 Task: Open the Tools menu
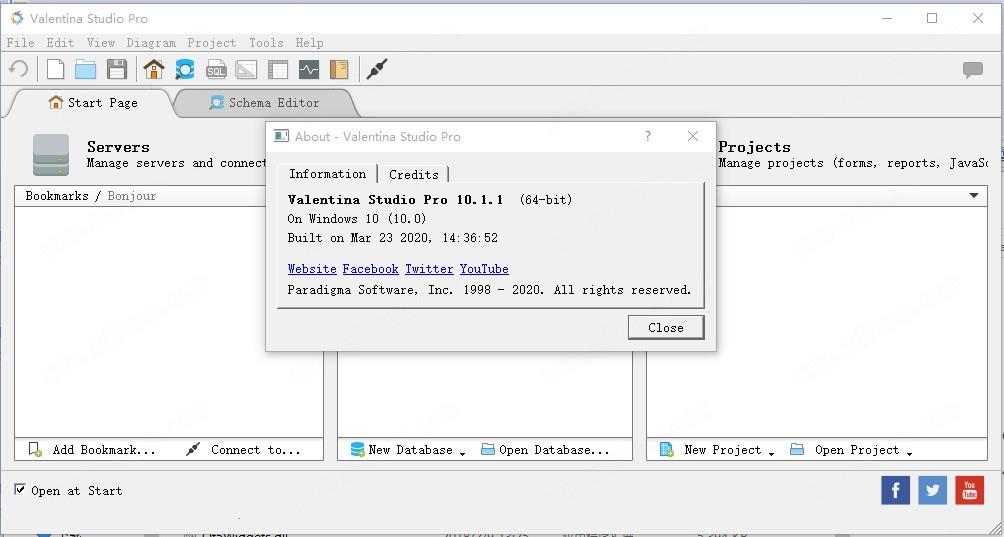click(266, 43)
